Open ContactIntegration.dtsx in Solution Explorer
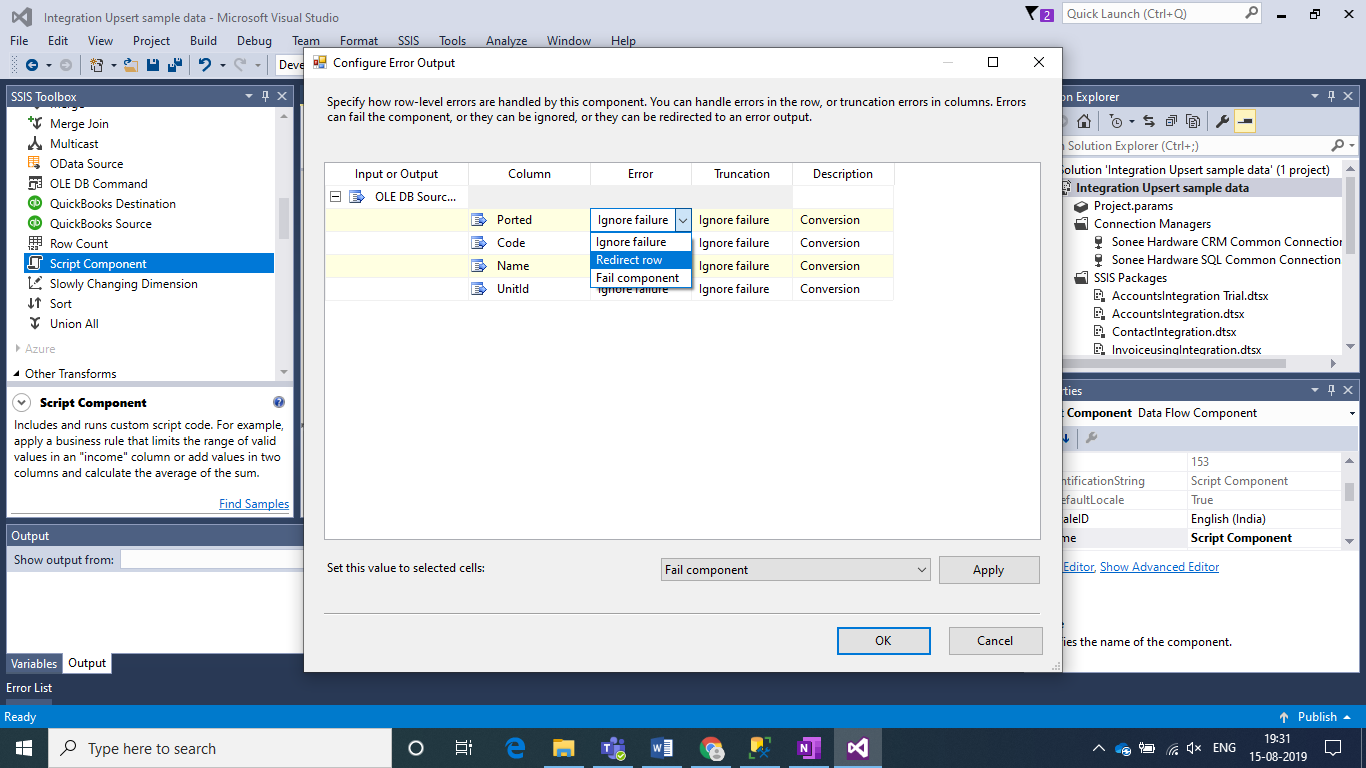Viewport: 1366px width, 768px height. [1174, 332]
